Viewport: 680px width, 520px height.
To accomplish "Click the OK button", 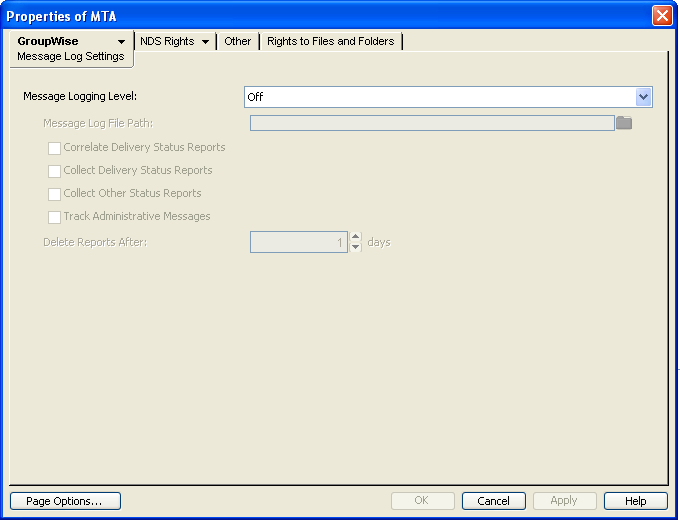I will click(422, 501).
